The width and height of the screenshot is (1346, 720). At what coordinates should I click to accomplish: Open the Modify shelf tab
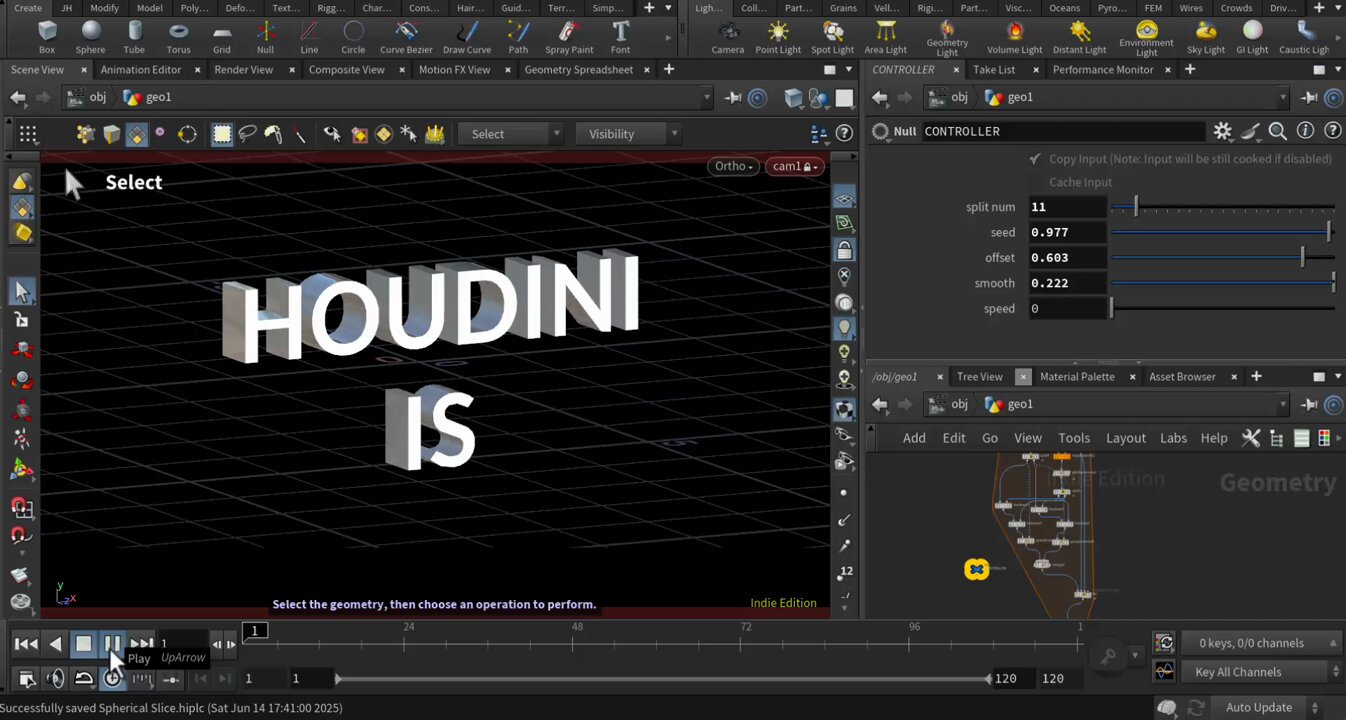coord(104,8)
